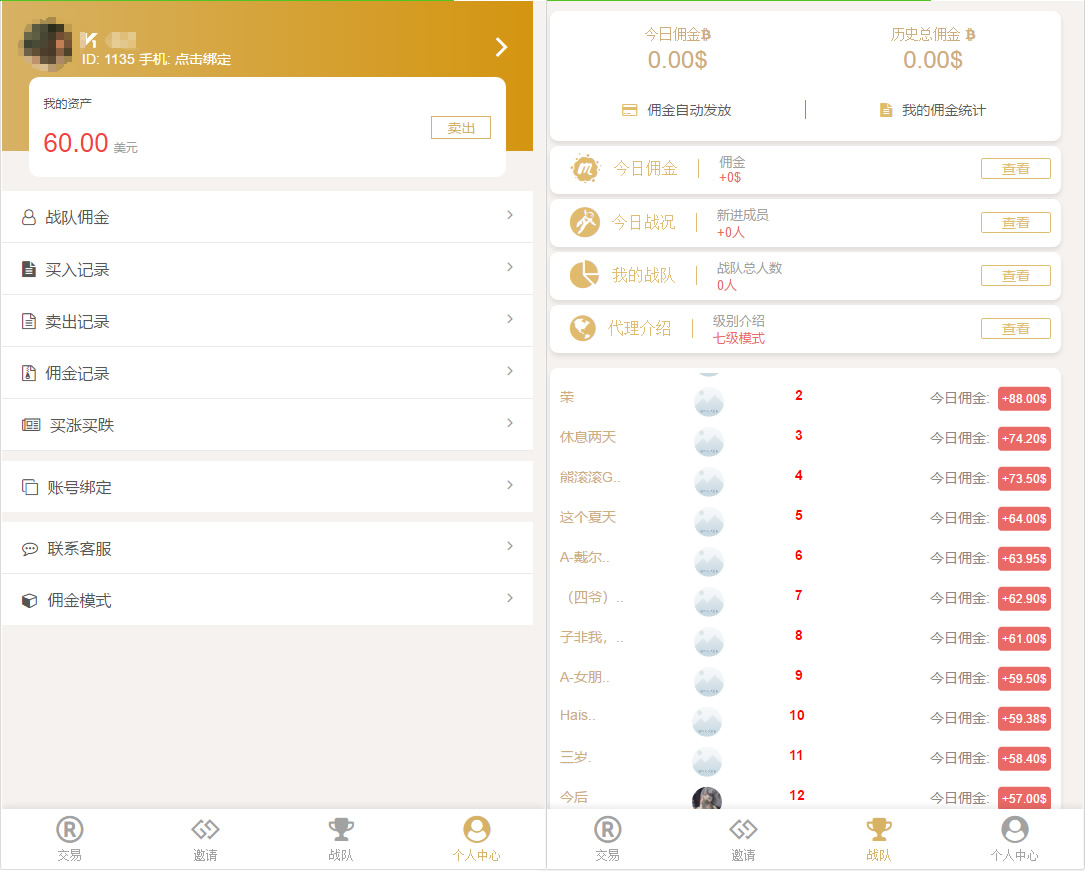1085x871 pixels.
Task: Select the 战队佣金 team commission icon
Action: [27, 217]
